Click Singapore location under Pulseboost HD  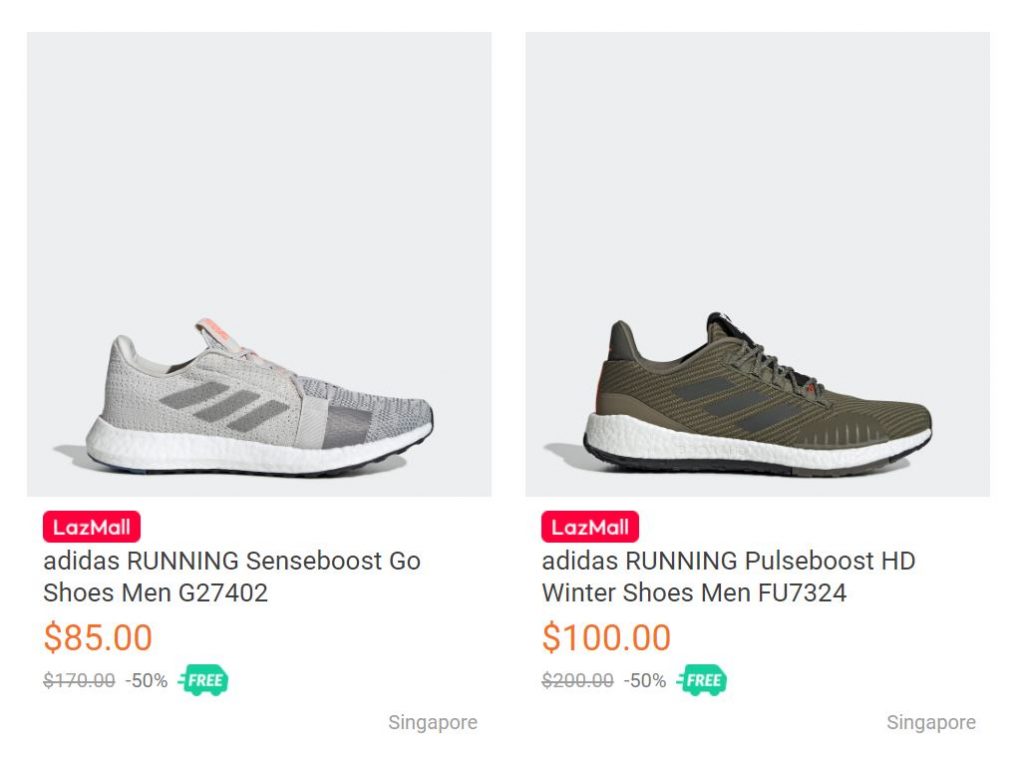(x=931, y=722)
